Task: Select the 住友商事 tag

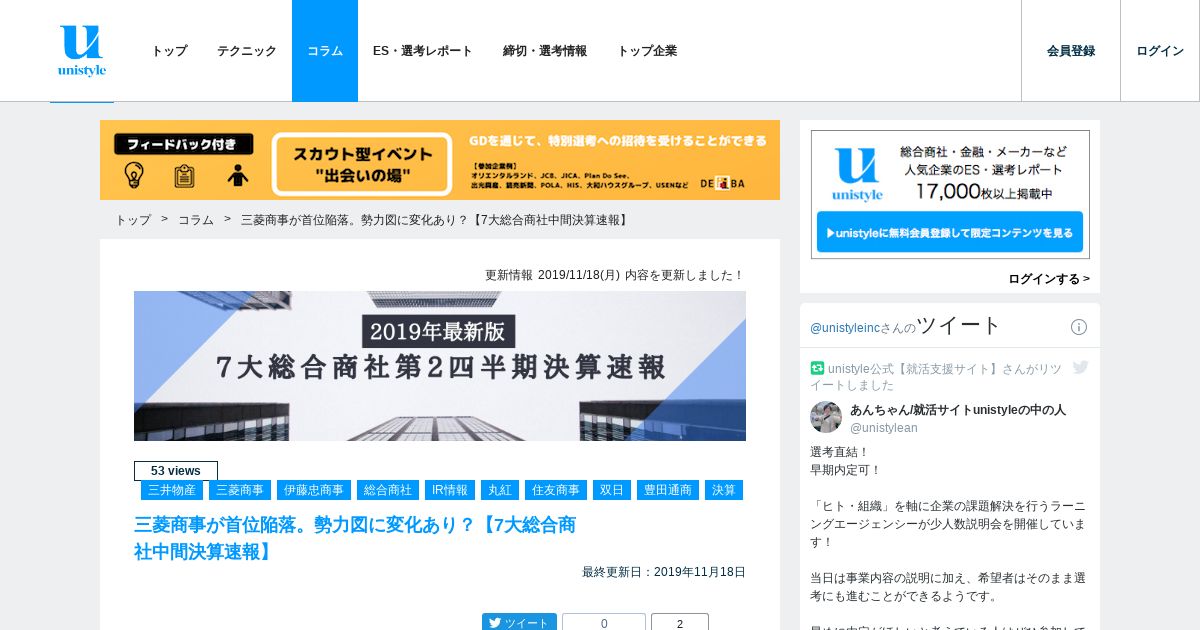Action: 556,490
